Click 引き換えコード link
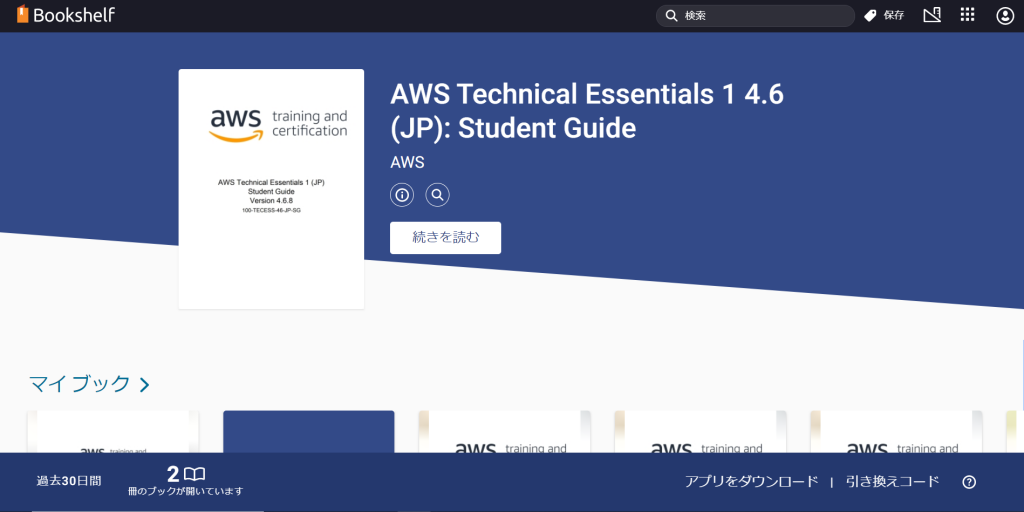 [x=892, y=482]
